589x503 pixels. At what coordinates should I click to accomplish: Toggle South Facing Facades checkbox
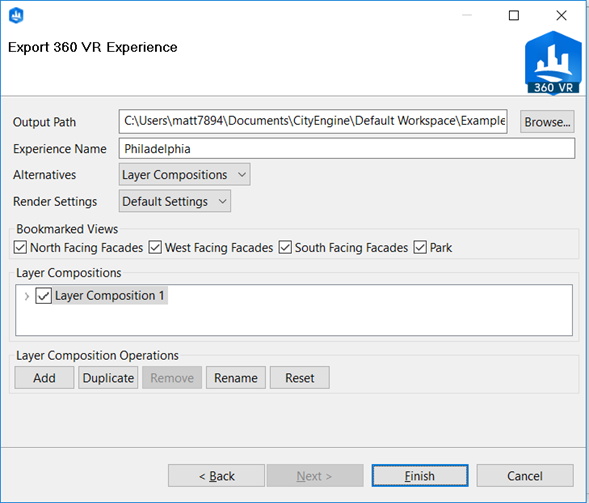[285, 248]
